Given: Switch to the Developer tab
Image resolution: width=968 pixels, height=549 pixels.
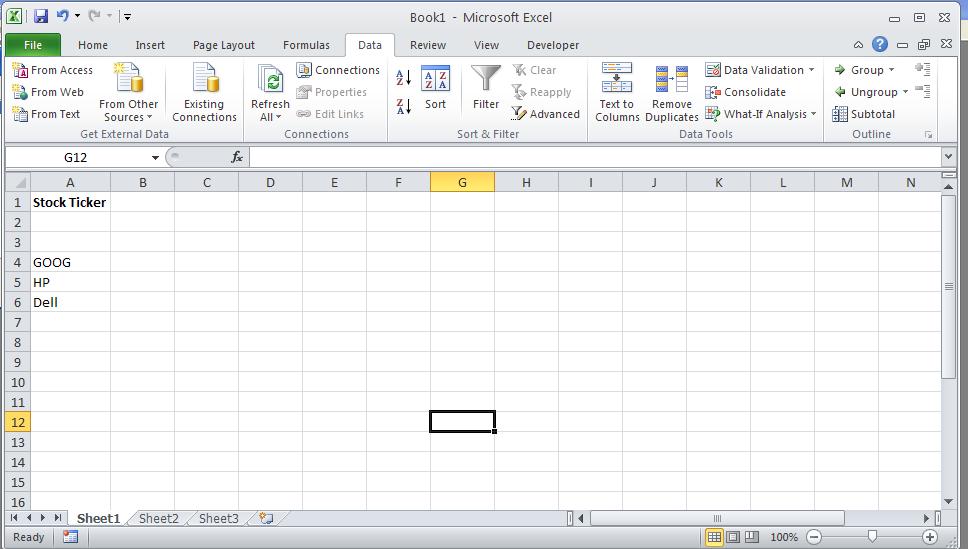Looking at the screenshot, I should coord(553,45).
